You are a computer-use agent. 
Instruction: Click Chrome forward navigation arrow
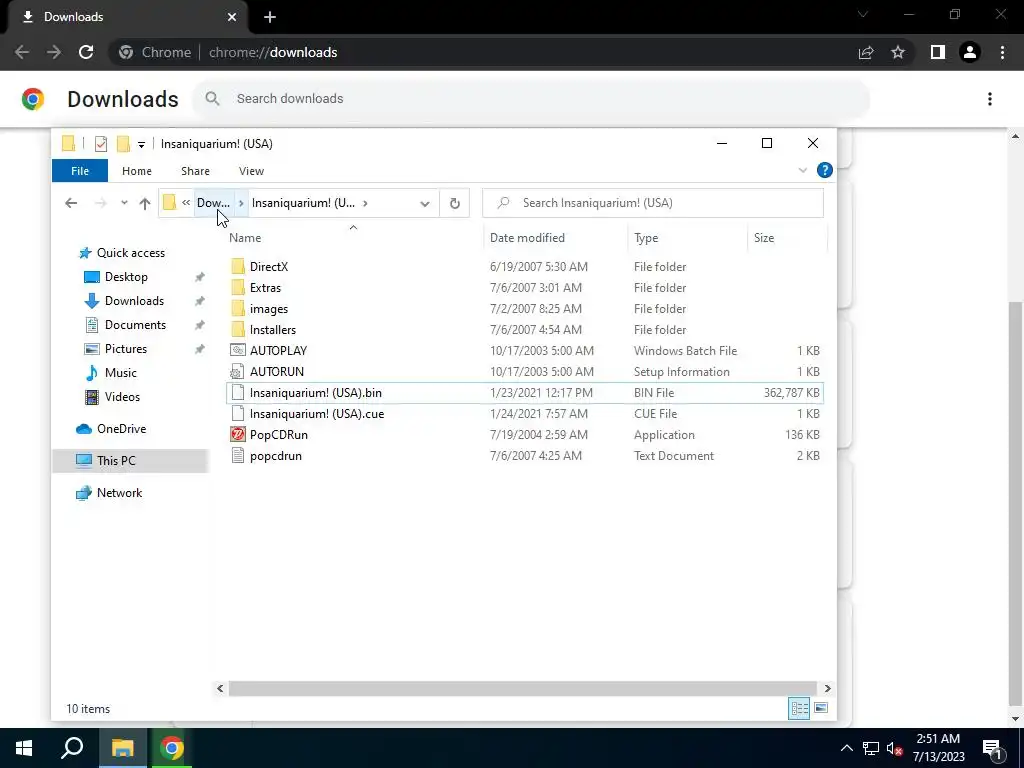pos(54,52)
